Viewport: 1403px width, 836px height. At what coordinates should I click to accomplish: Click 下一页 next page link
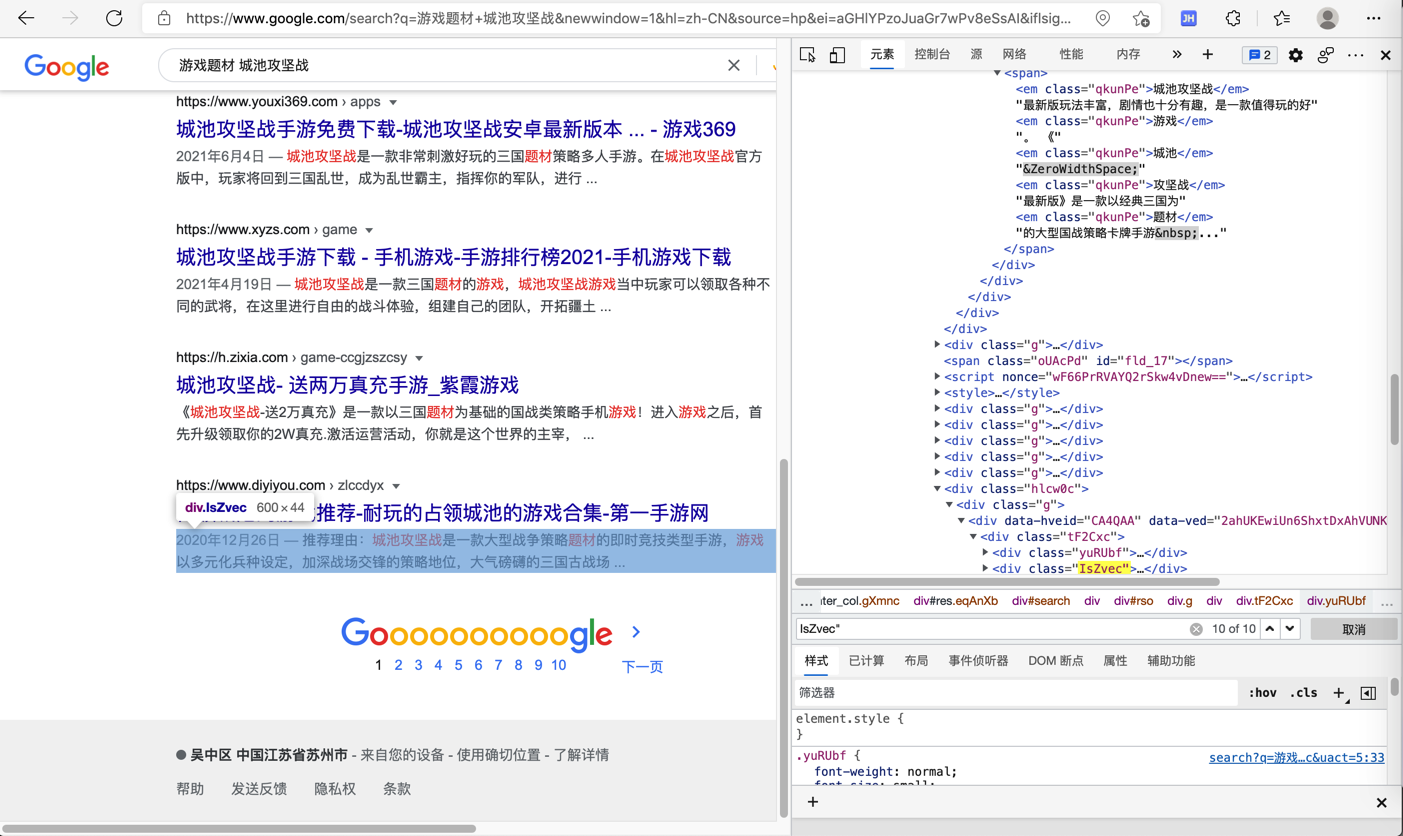(x=642, y=666)
